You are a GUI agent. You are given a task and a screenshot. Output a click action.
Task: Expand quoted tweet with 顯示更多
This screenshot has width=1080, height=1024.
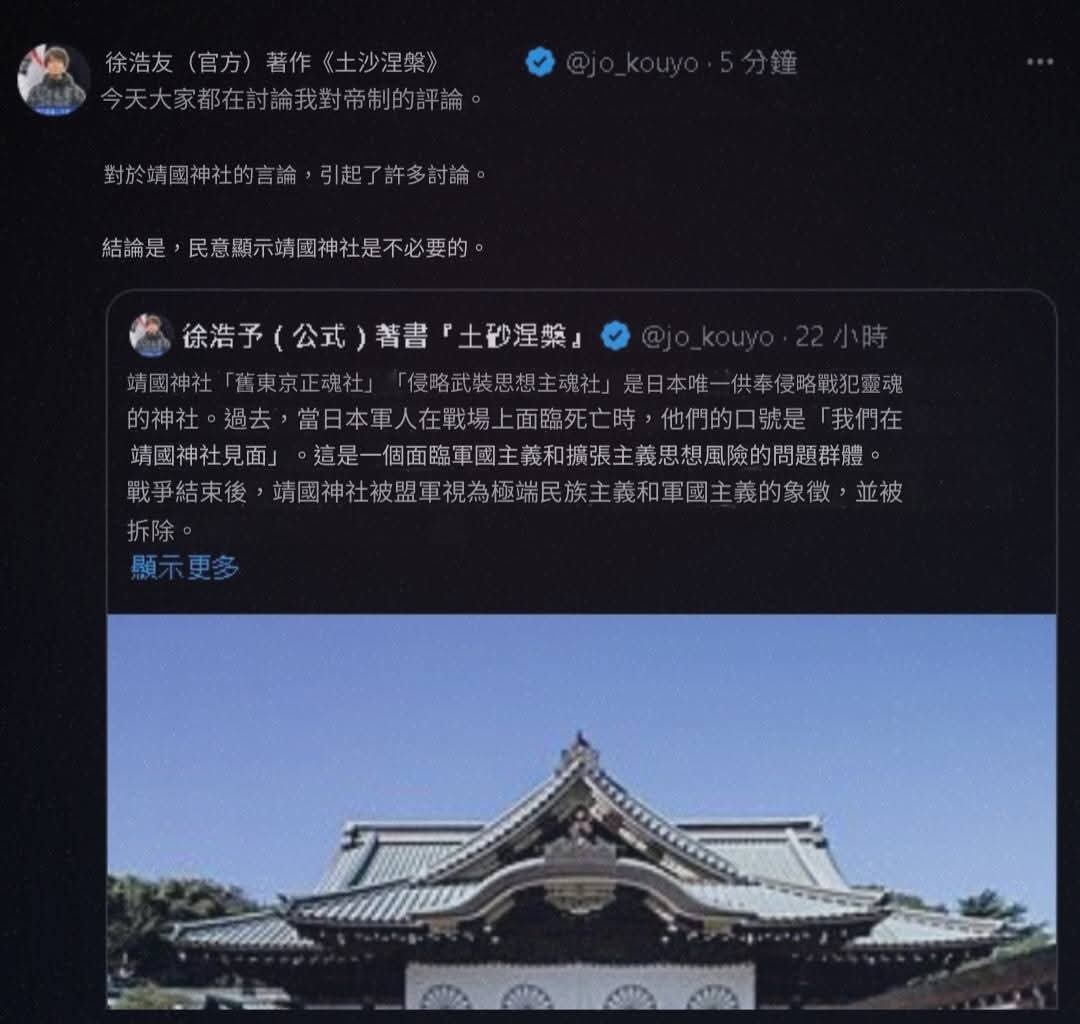[x=185, y=567]
